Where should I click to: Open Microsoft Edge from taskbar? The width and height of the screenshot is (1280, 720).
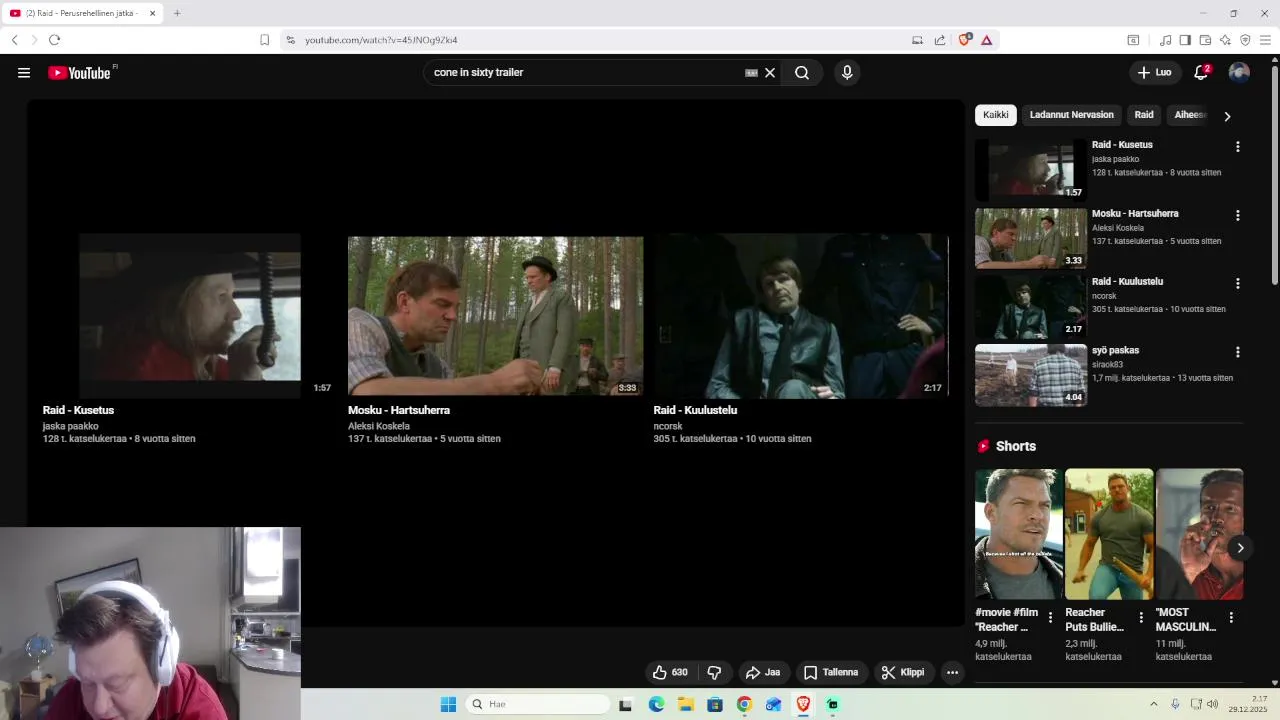[656, 704]
